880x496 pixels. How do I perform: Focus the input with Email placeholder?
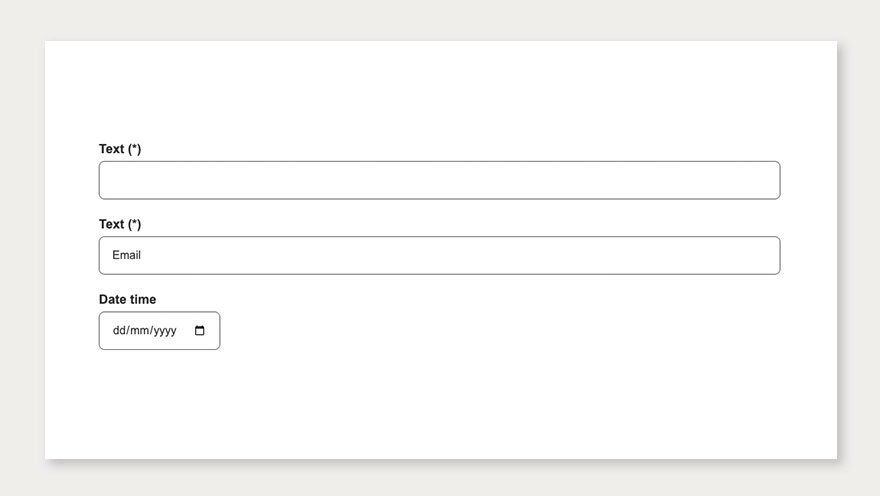439,255
